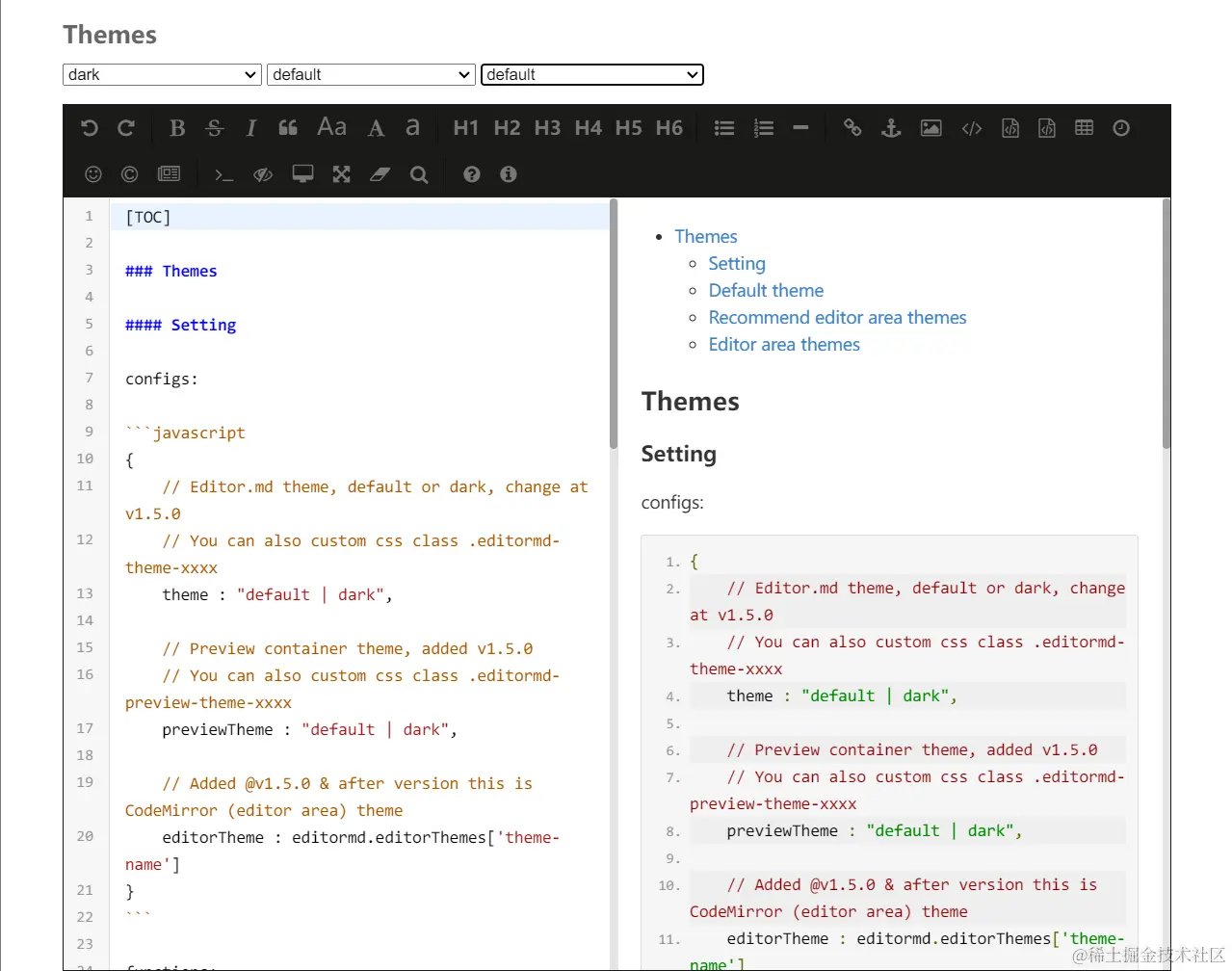Image resolution: width=1232 pixels, height=971 pixels.
Task: Insert an H6 heading
Action: (668, 128)
